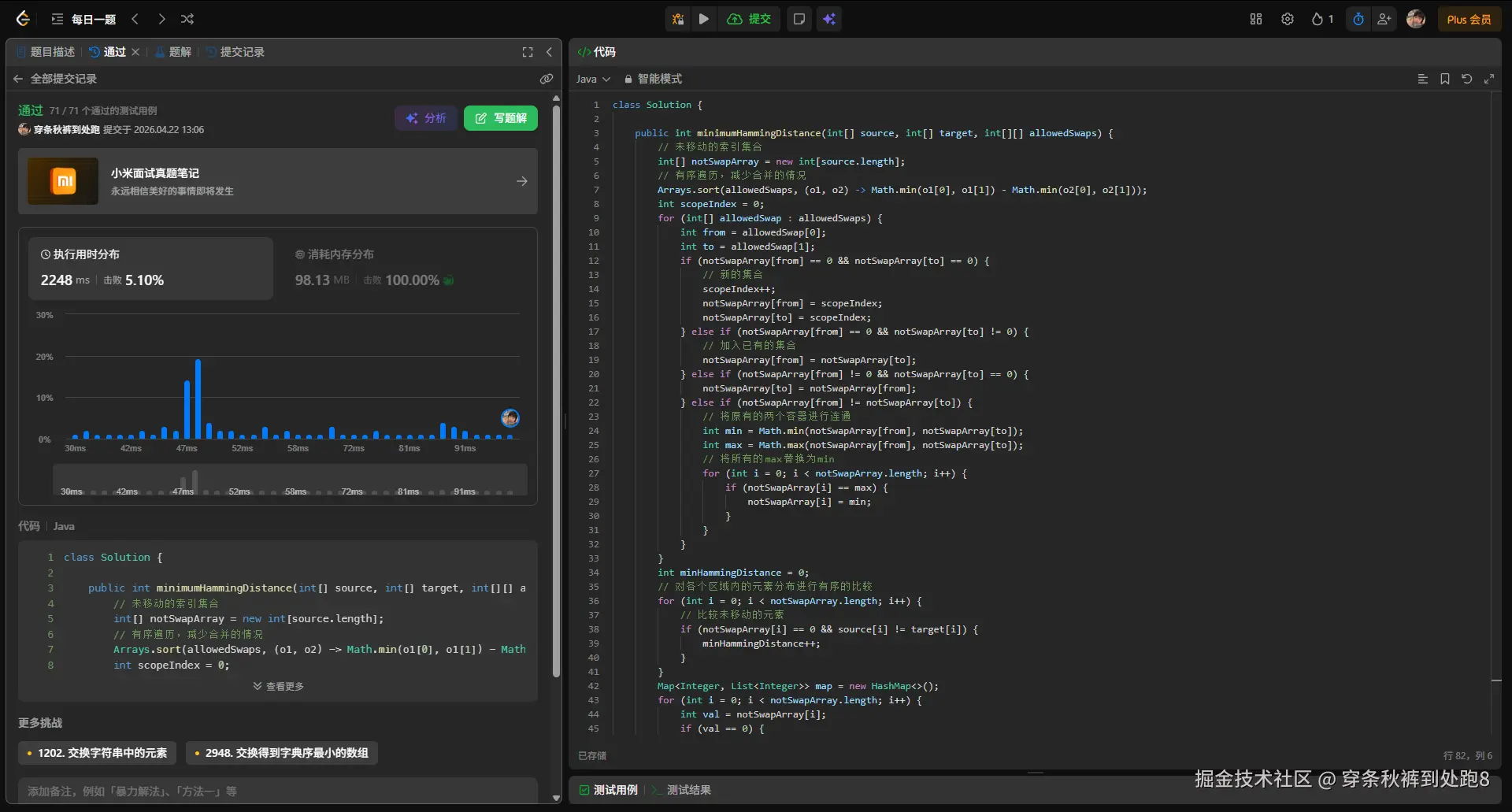1512x812 pixels.
Task: Format code using the align icon
Action: click(x=1422, y=79)
